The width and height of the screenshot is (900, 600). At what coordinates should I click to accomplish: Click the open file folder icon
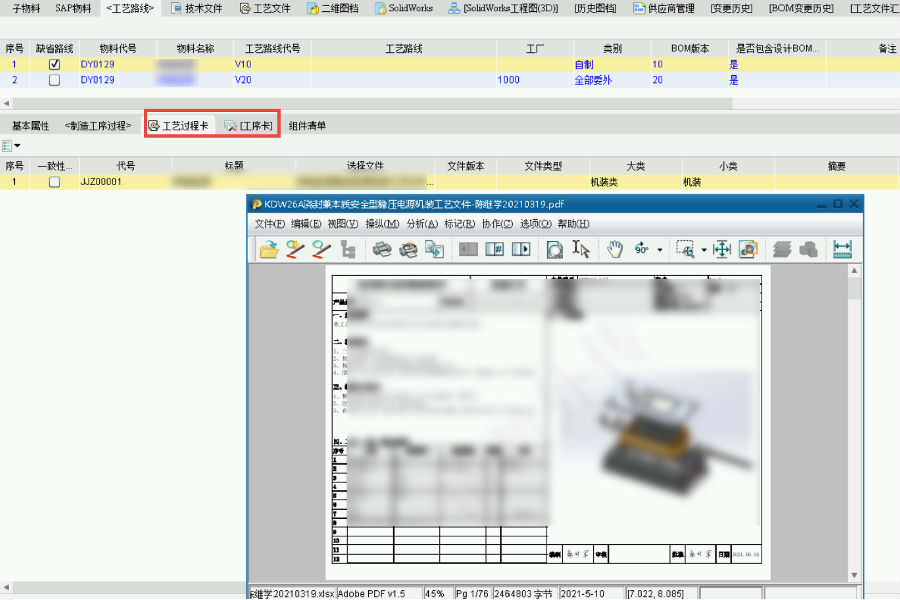269,249
